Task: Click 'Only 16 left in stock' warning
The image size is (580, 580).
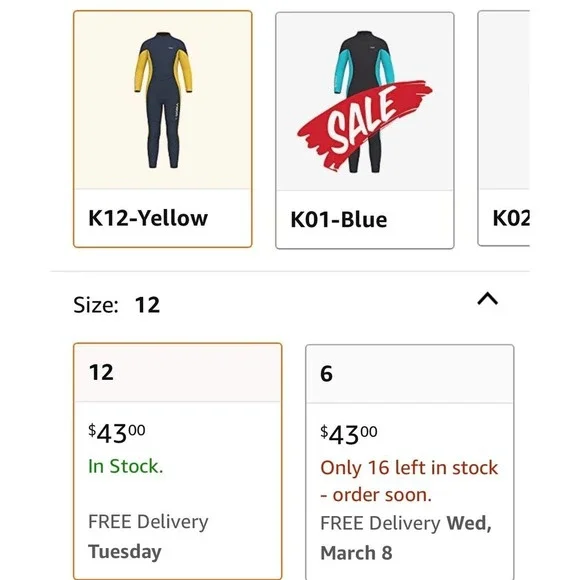Action: tap(409, 468)
